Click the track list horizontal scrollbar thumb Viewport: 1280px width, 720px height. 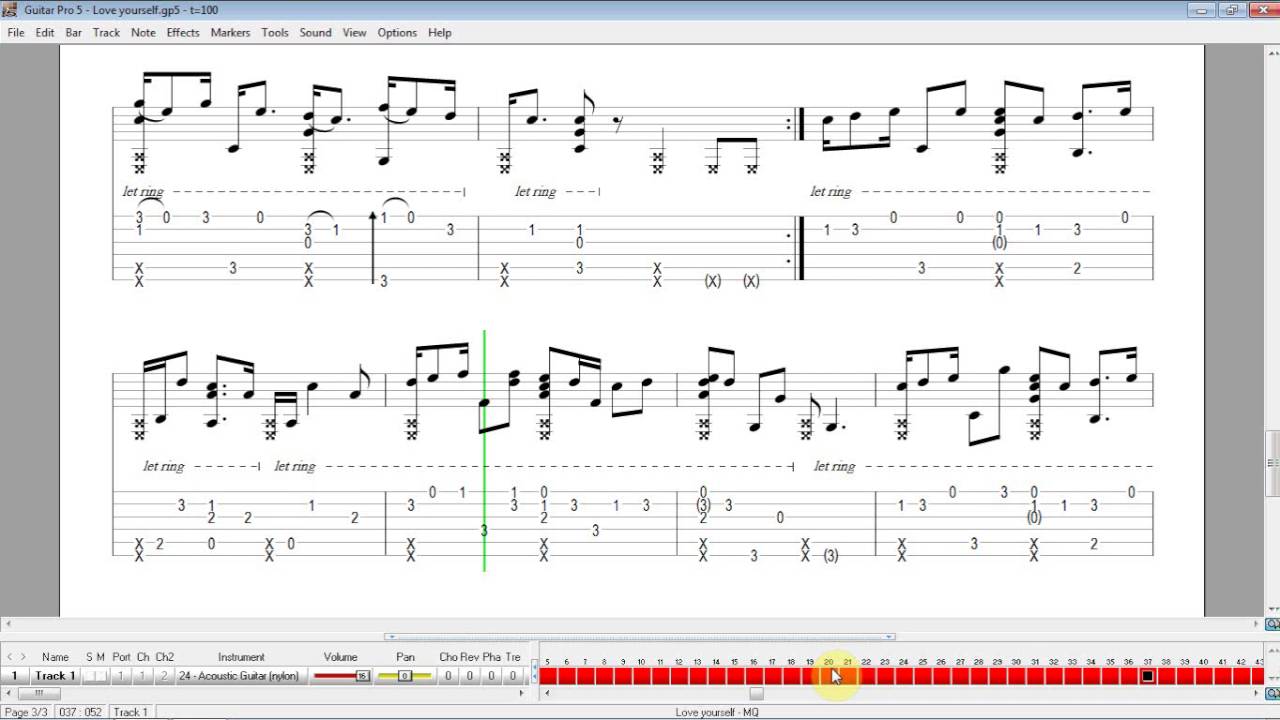point(39,693)
